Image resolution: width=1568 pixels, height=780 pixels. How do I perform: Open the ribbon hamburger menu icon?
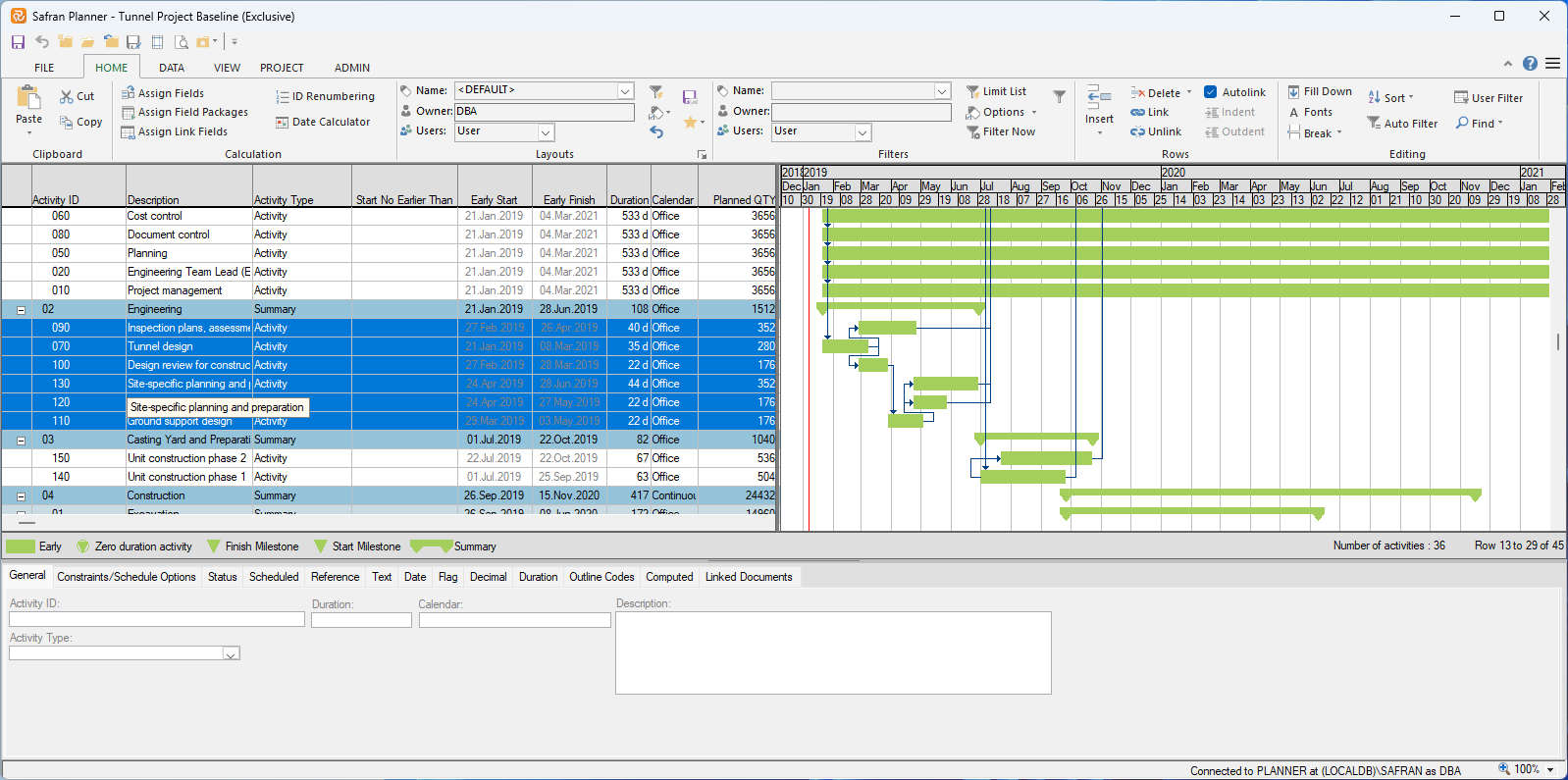[1552, 63]
